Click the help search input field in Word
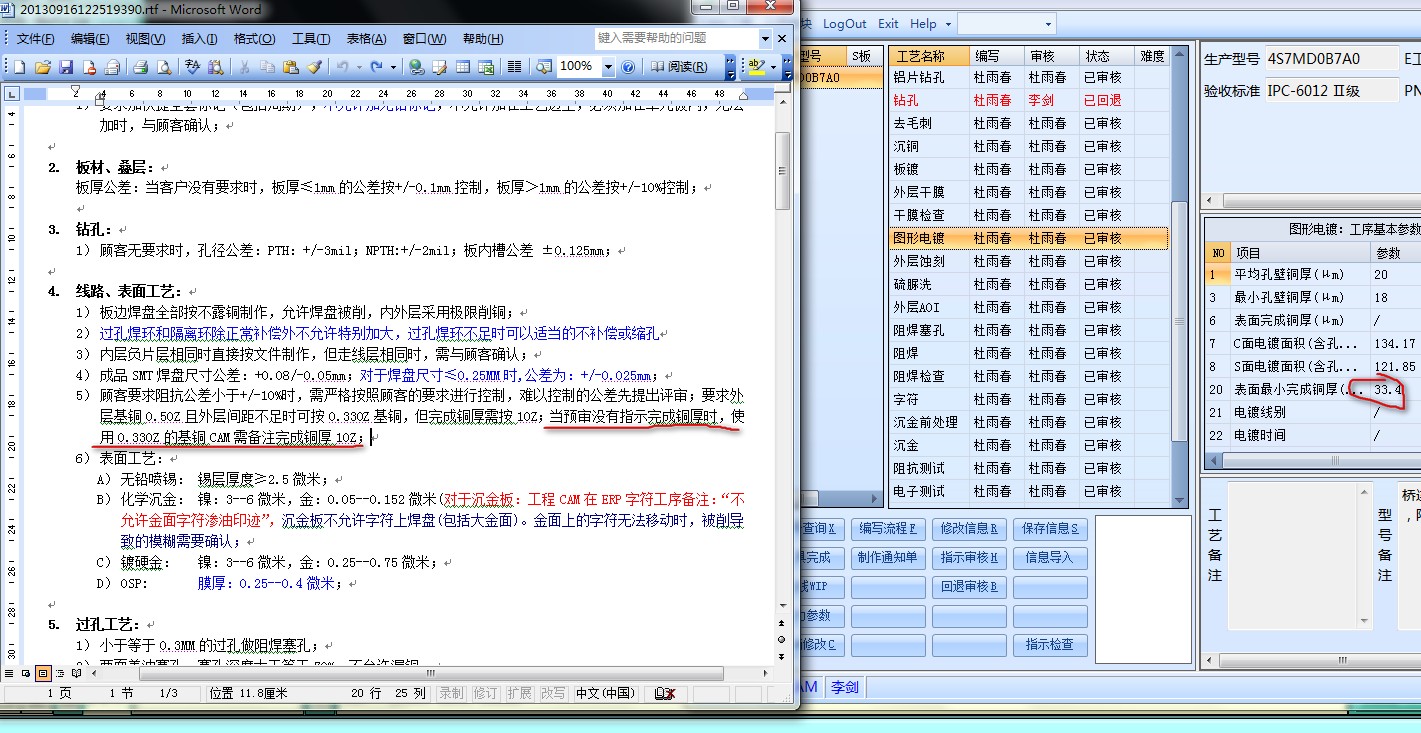The image size is (1421, 733). pyautogui.click(x=677, y=38)
